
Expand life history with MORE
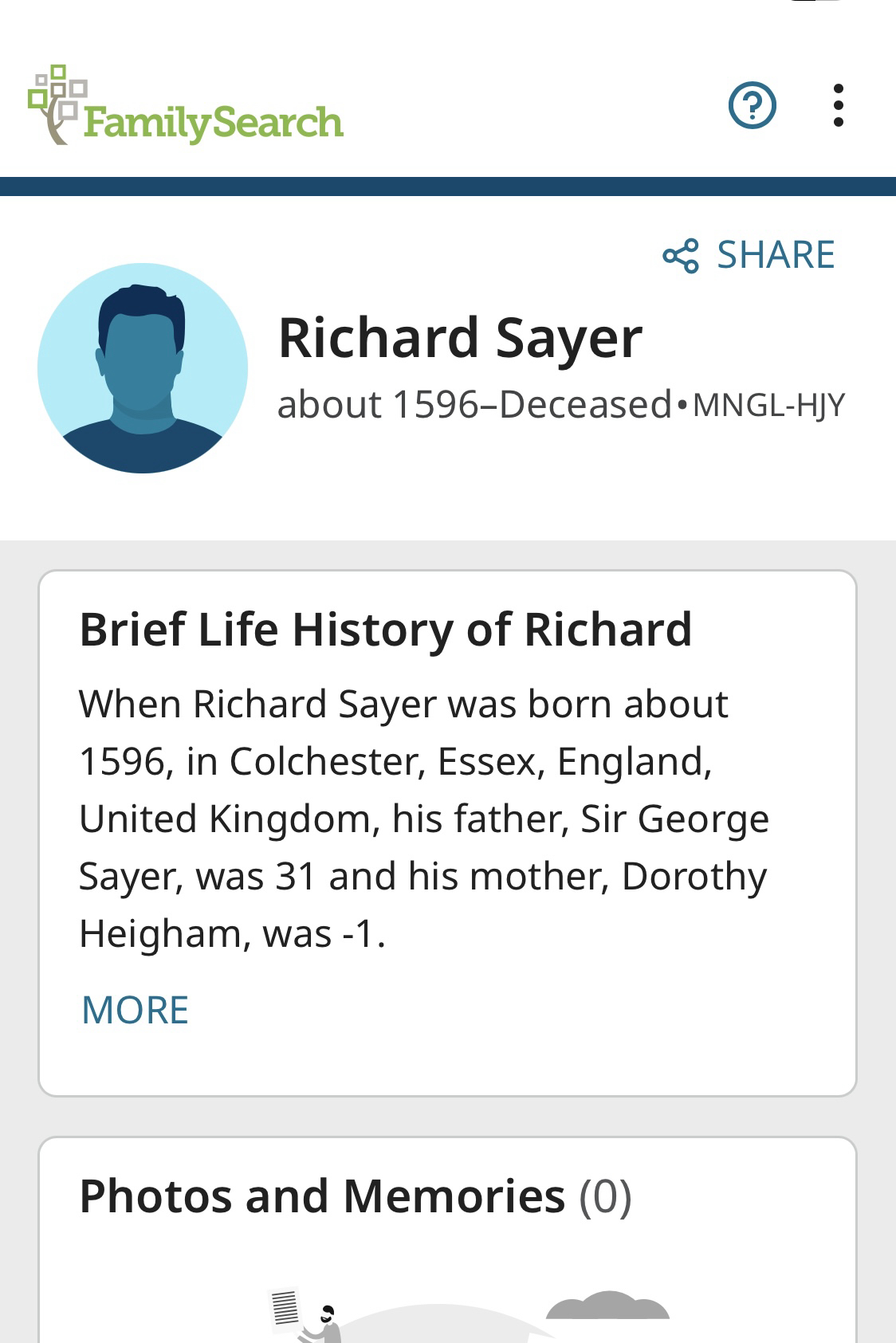(x=135, y=1010)
